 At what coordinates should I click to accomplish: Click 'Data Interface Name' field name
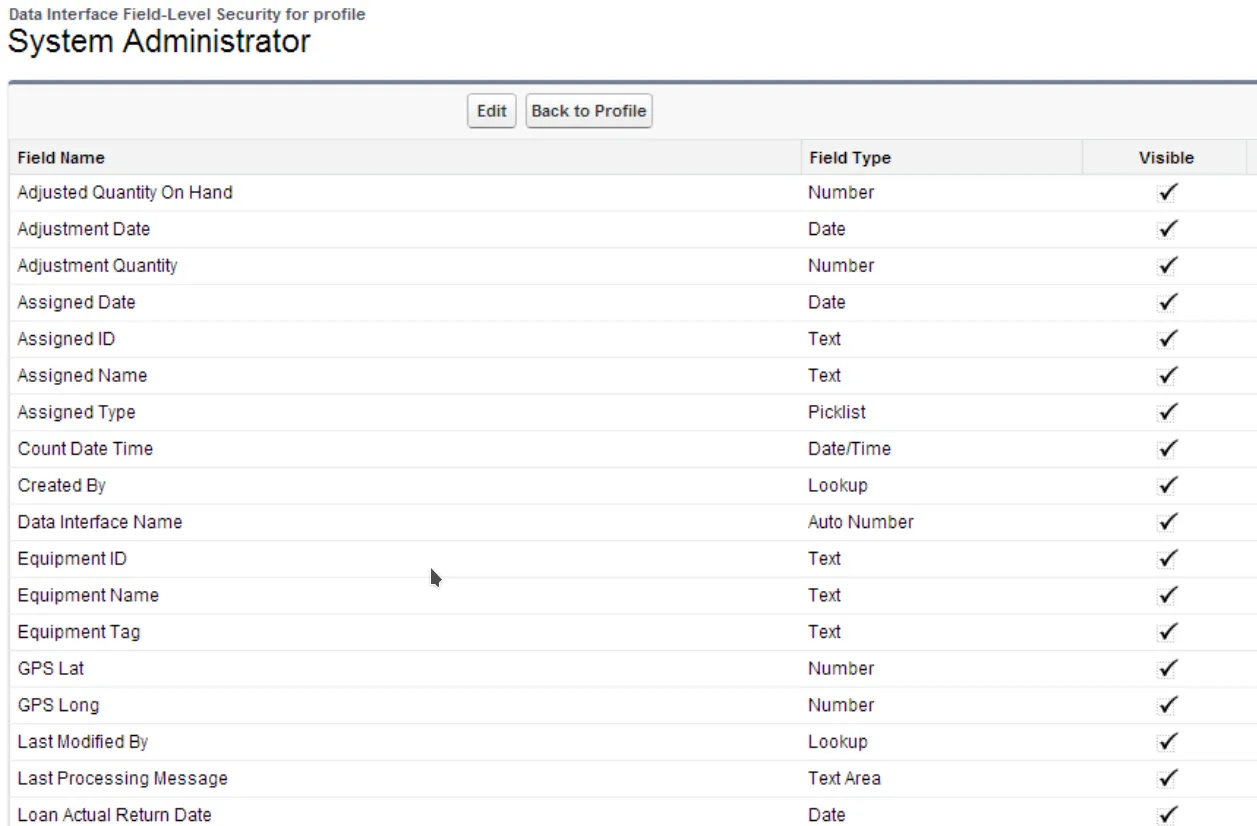click(x=100, y=522)
